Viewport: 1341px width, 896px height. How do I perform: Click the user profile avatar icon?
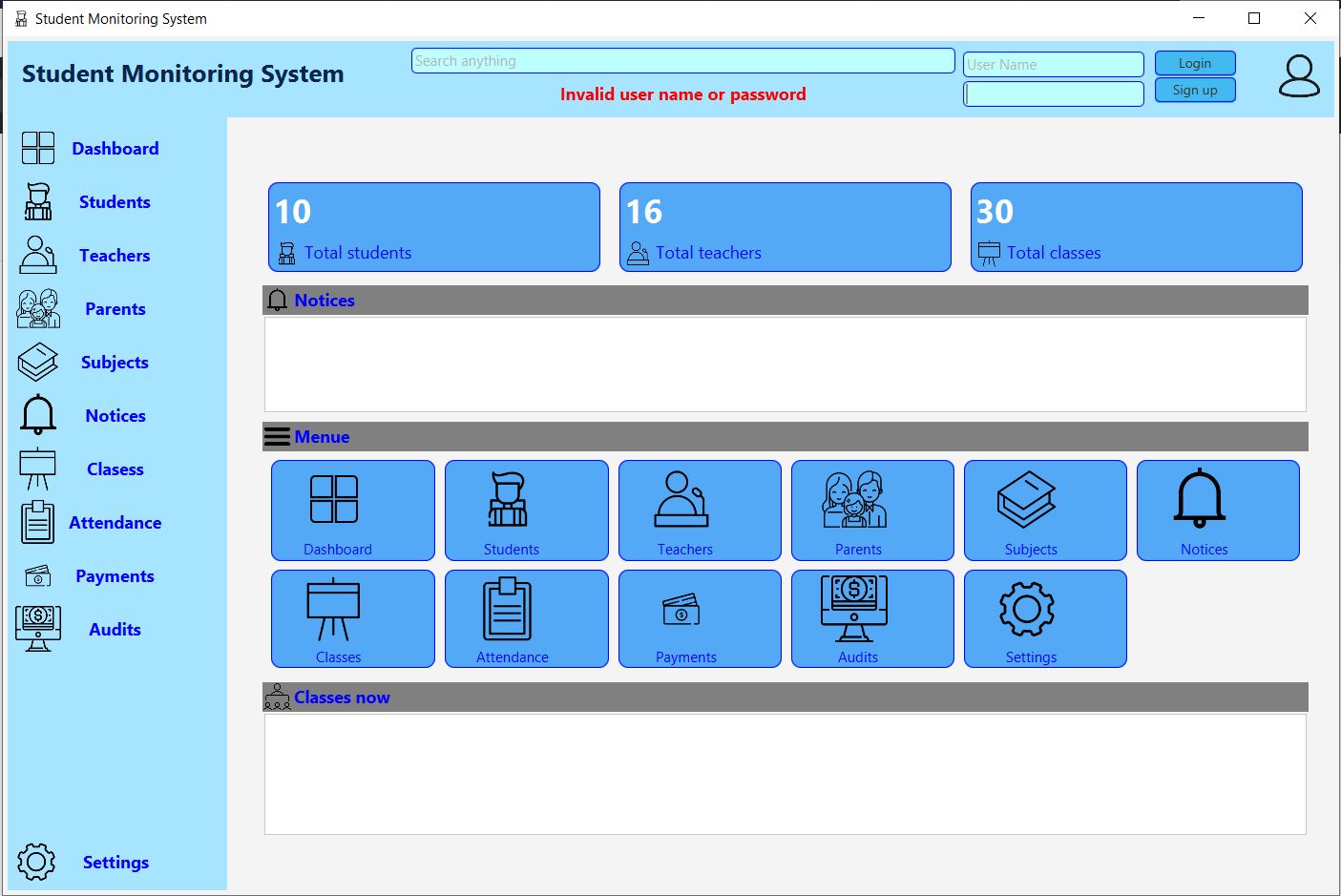pos(1299,76)
